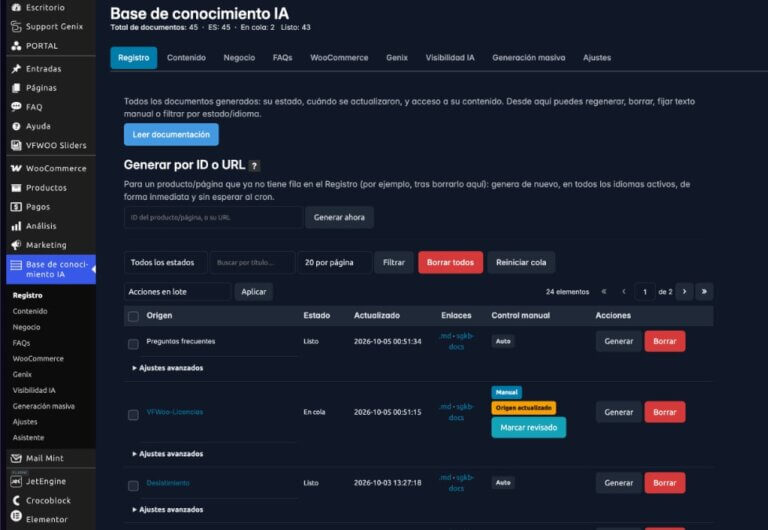
Task: Switch to the Genix tab
Action: point(397,58)
